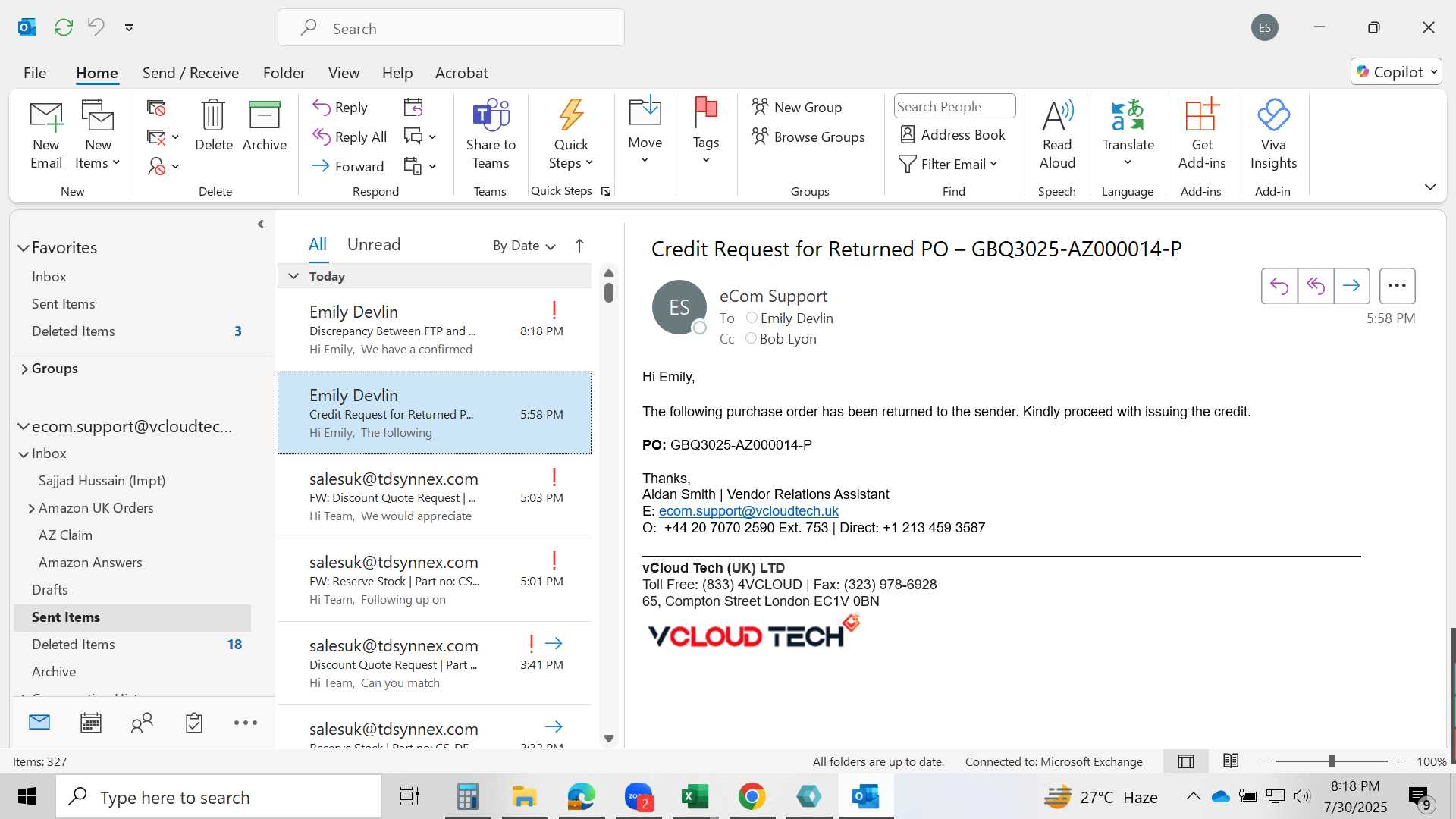The image size is (1456, 819).
Task: Click New Group in Groups section
Action: tap(797, 107)
